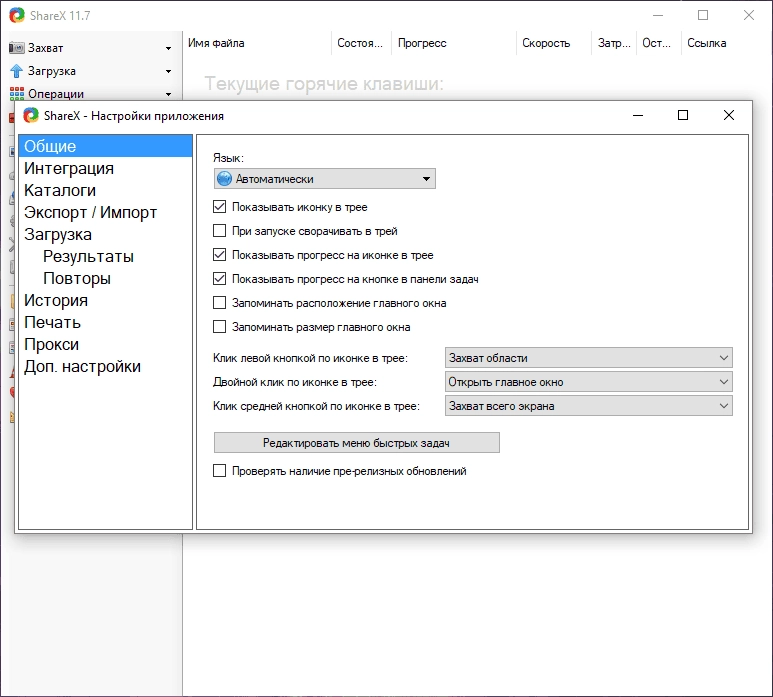This screenshot has width=773, height=697.
Task: Toggle Показывать прогресс на иконке в трее
Action: [x=219, y=255]
